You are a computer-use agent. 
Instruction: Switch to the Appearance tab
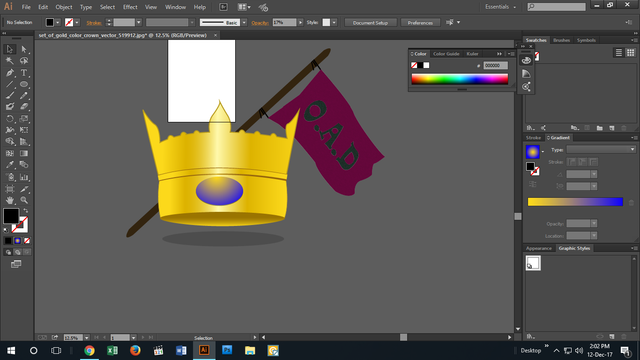click(x=539, y=248)
